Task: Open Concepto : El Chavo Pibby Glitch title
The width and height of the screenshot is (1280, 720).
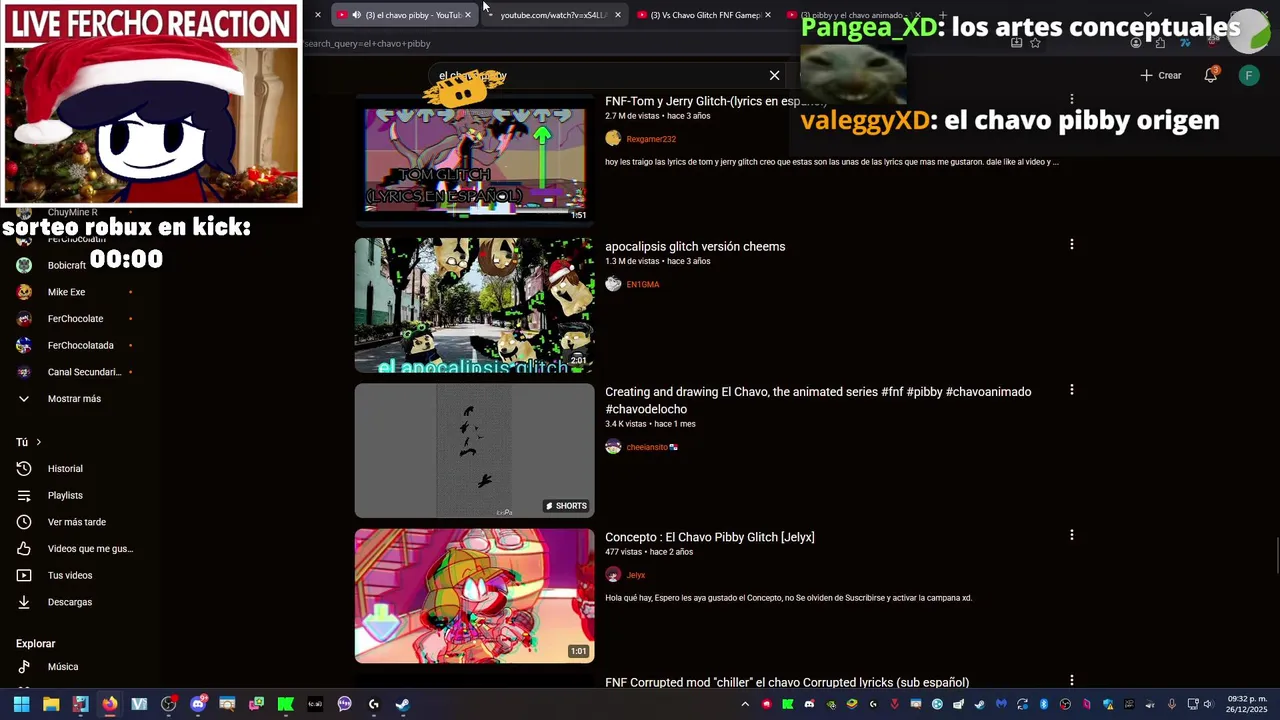Action: pos(710,537)
